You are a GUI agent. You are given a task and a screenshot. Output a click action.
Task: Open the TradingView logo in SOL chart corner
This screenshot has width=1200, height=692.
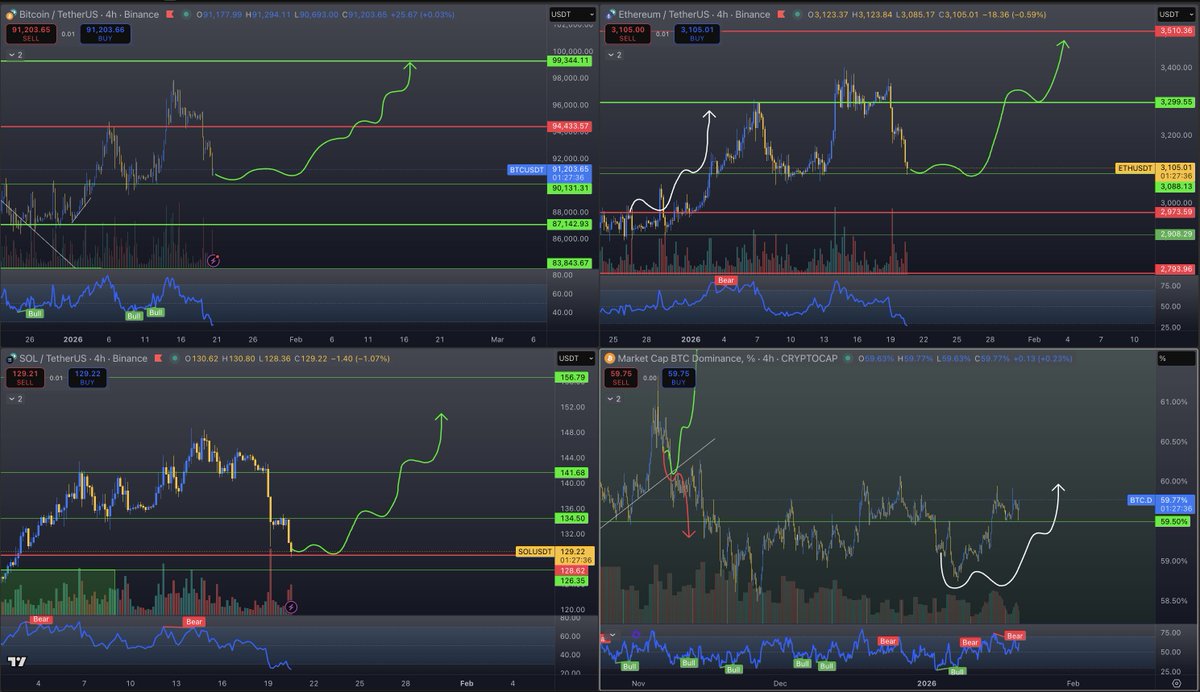pyautogui.click(x=16, y=661)
